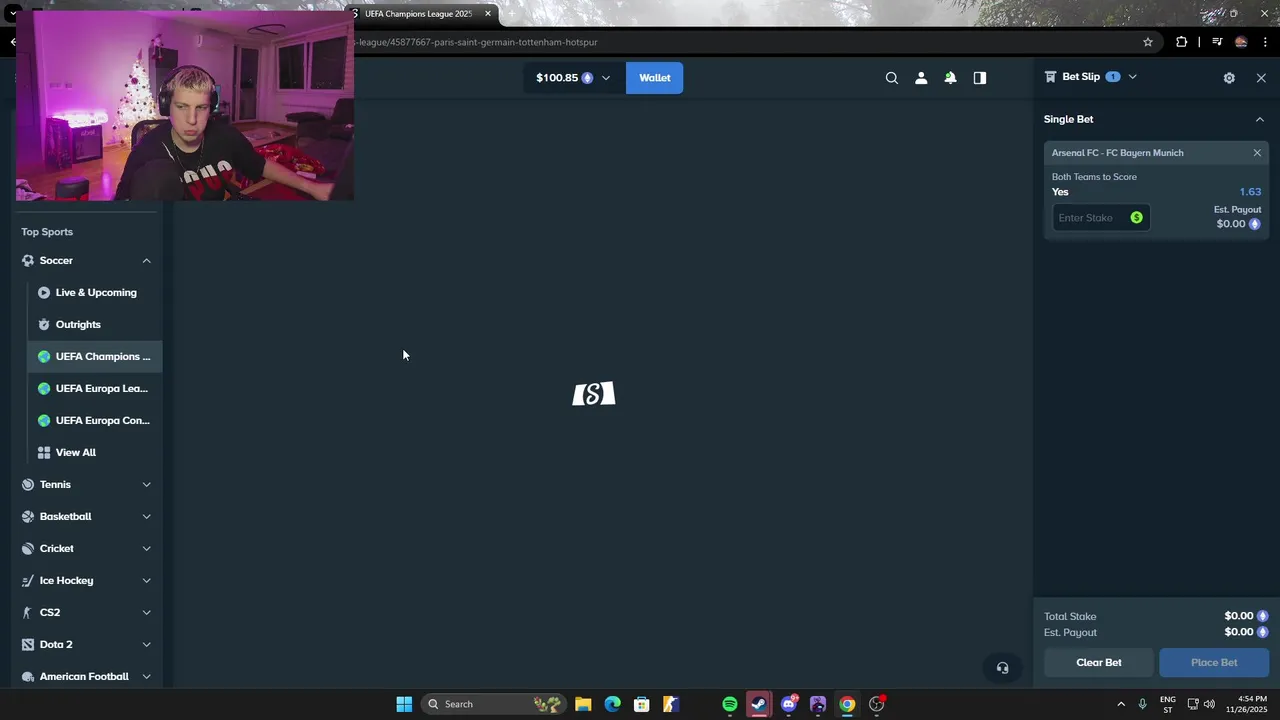Click the Soccer ball icon in sidebar
Screen dimensions: 1280x720
pyautogui.click(x=28, y=261)
